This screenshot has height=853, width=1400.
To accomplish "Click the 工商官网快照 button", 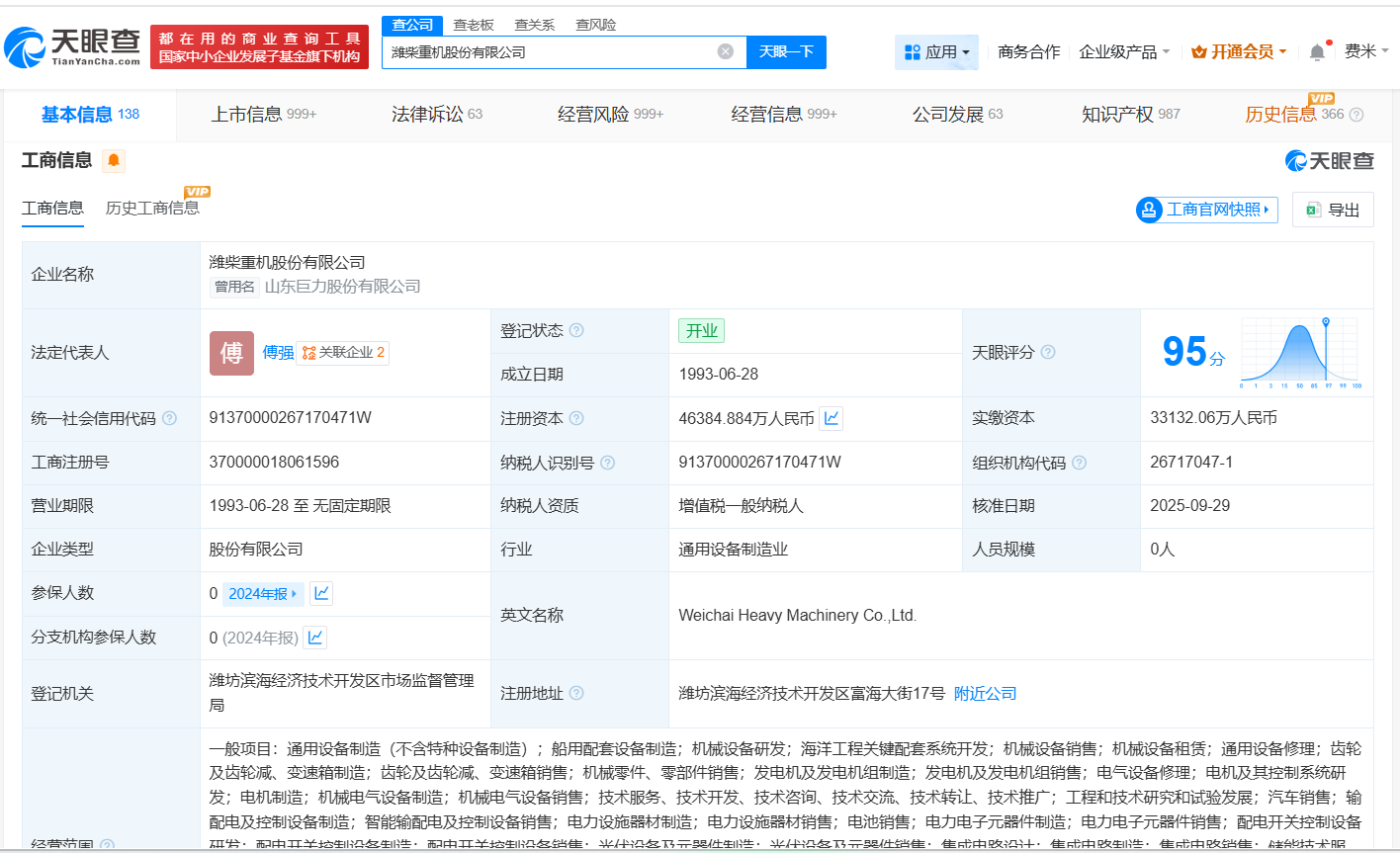I will pyautogui.click(x=1206, y=209).
